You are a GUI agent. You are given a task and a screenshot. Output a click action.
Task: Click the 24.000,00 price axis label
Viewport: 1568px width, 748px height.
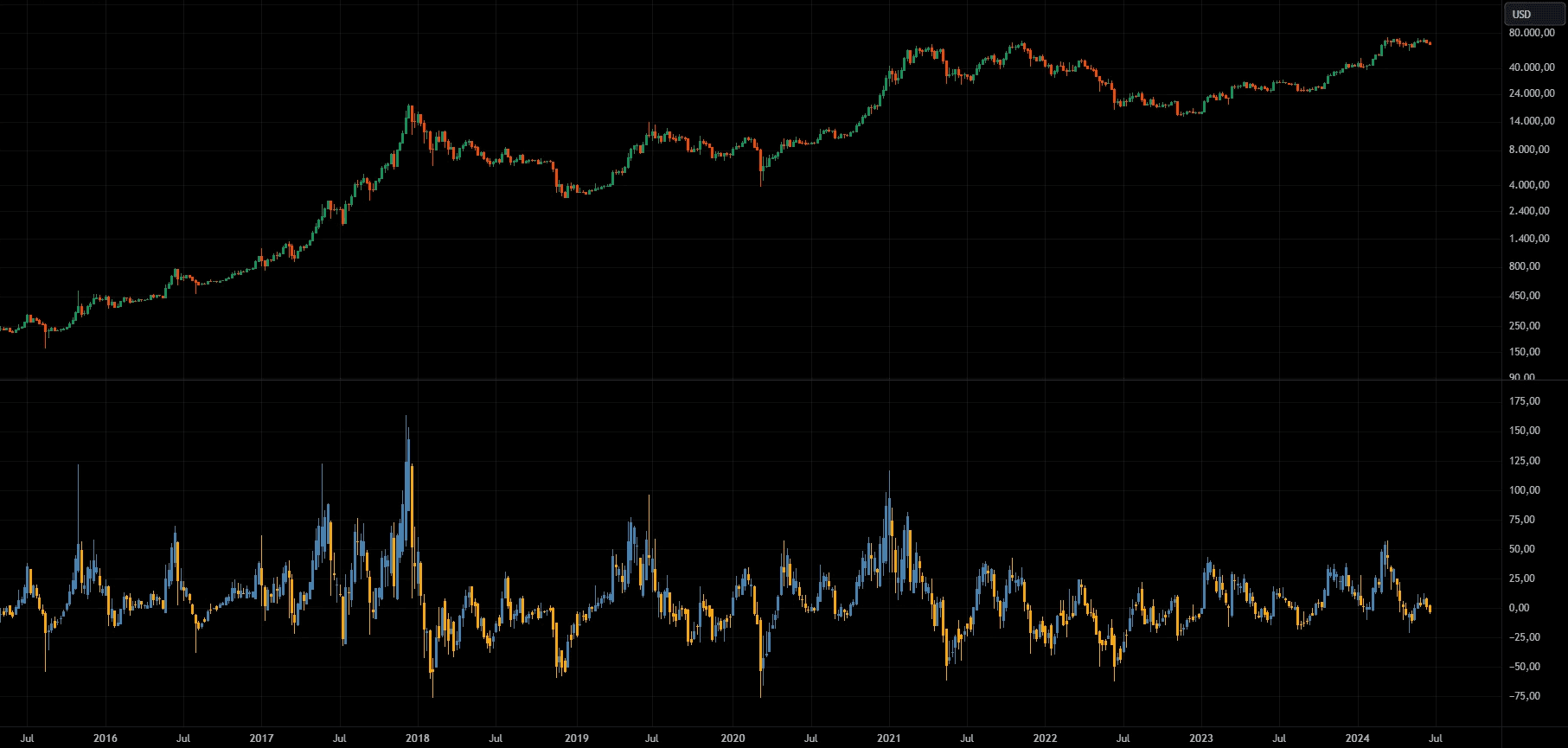click(1532, 93)
